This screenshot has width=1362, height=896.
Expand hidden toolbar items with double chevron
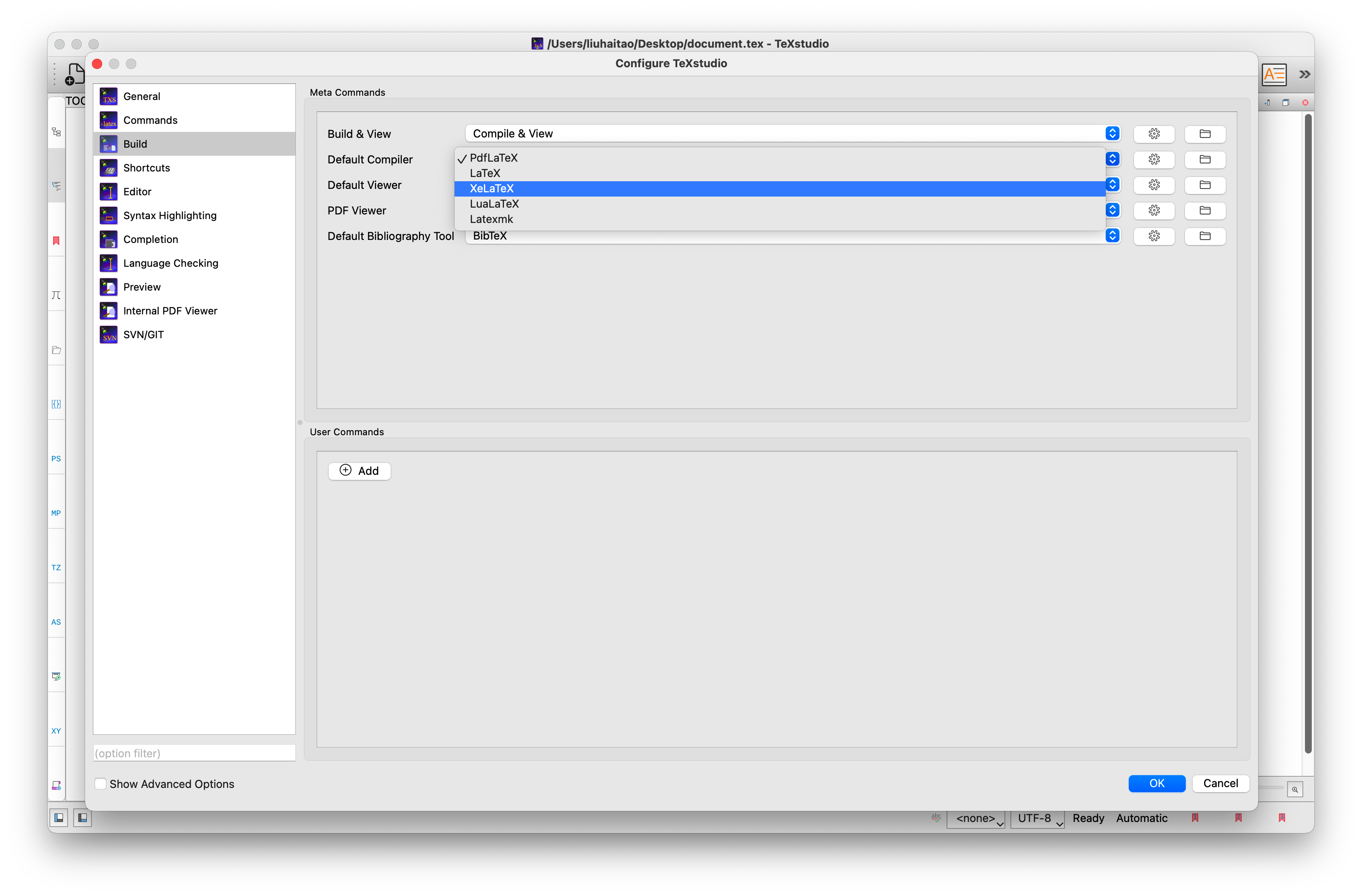pos(1304,74)
